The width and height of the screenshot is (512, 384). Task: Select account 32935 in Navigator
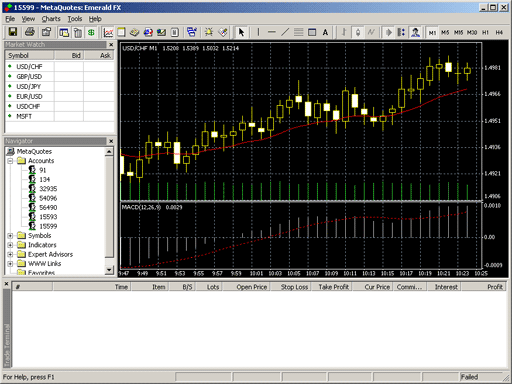pyautogui.click(x=48, y=189)
